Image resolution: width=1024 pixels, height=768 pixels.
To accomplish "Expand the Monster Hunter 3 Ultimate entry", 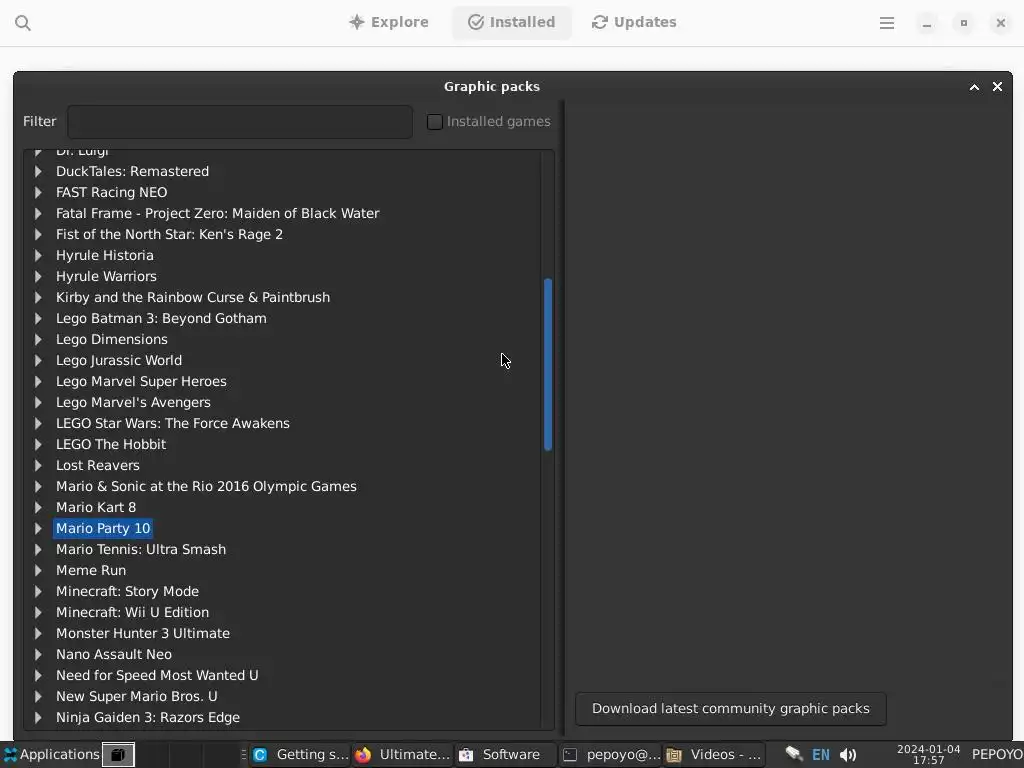I will 38,633.
